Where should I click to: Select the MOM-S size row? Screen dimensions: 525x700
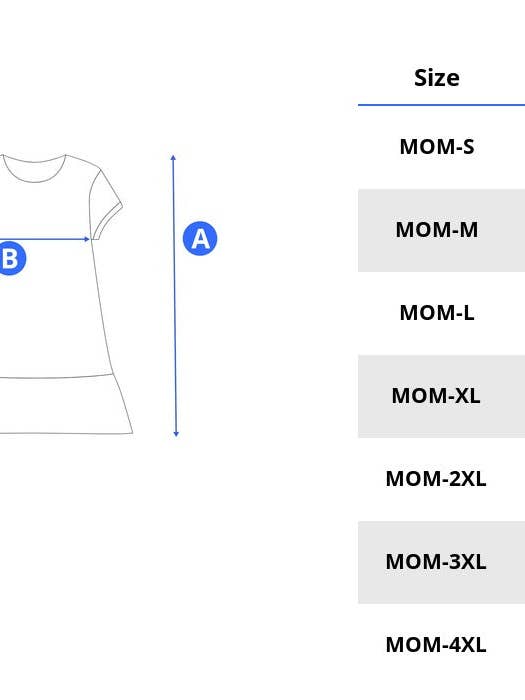click(442, 147)
